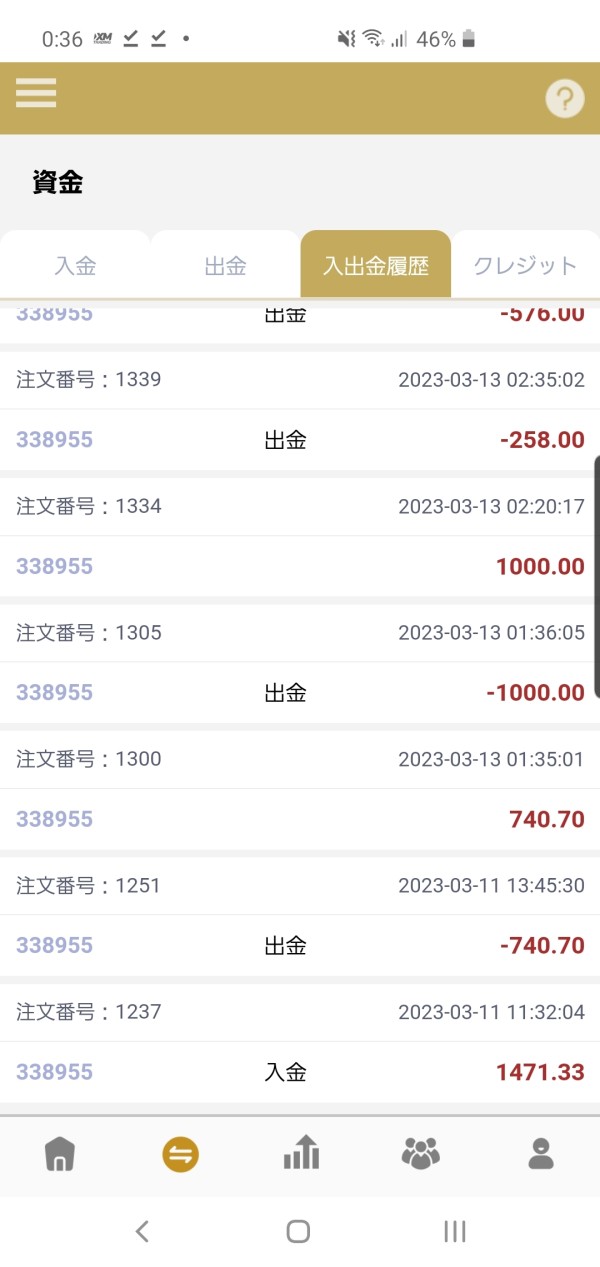Open Android recent apps button
Viewport: 600px width, 1267px height.
455,1231
